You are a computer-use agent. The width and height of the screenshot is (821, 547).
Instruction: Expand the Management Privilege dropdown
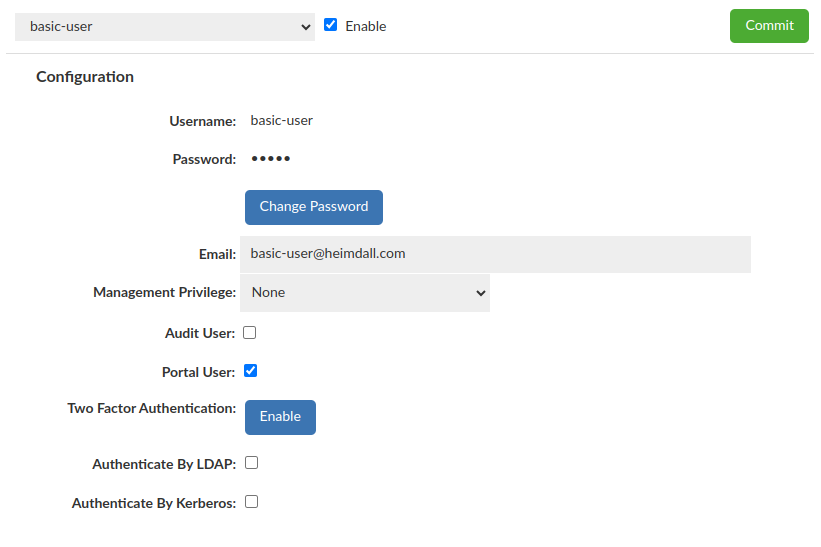pos(365,293)
